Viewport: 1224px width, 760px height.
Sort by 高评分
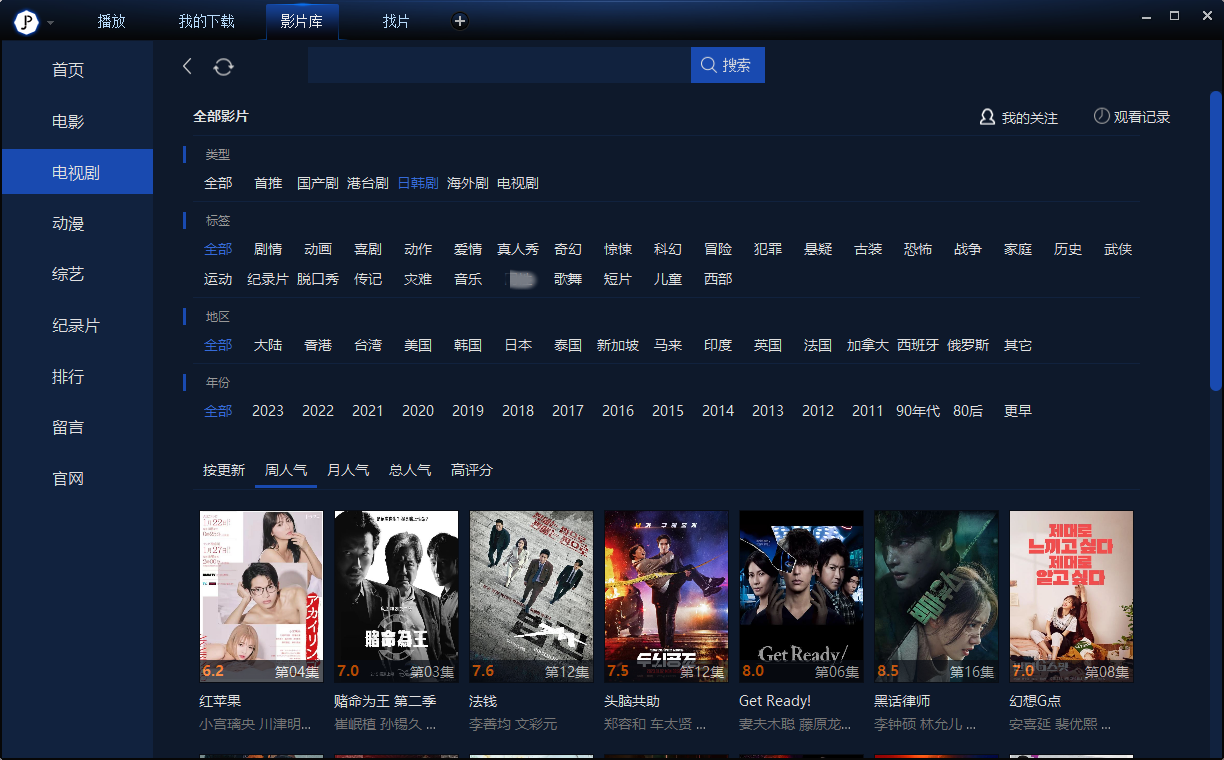pyautogui.click(x=471, y=470)
